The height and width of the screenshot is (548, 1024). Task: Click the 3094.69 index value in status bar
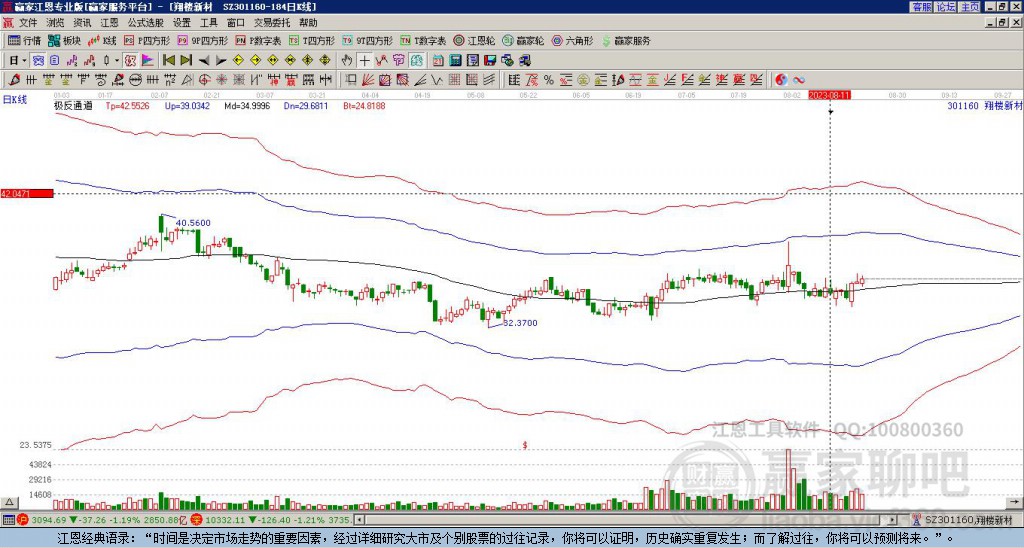click(49, 520)
